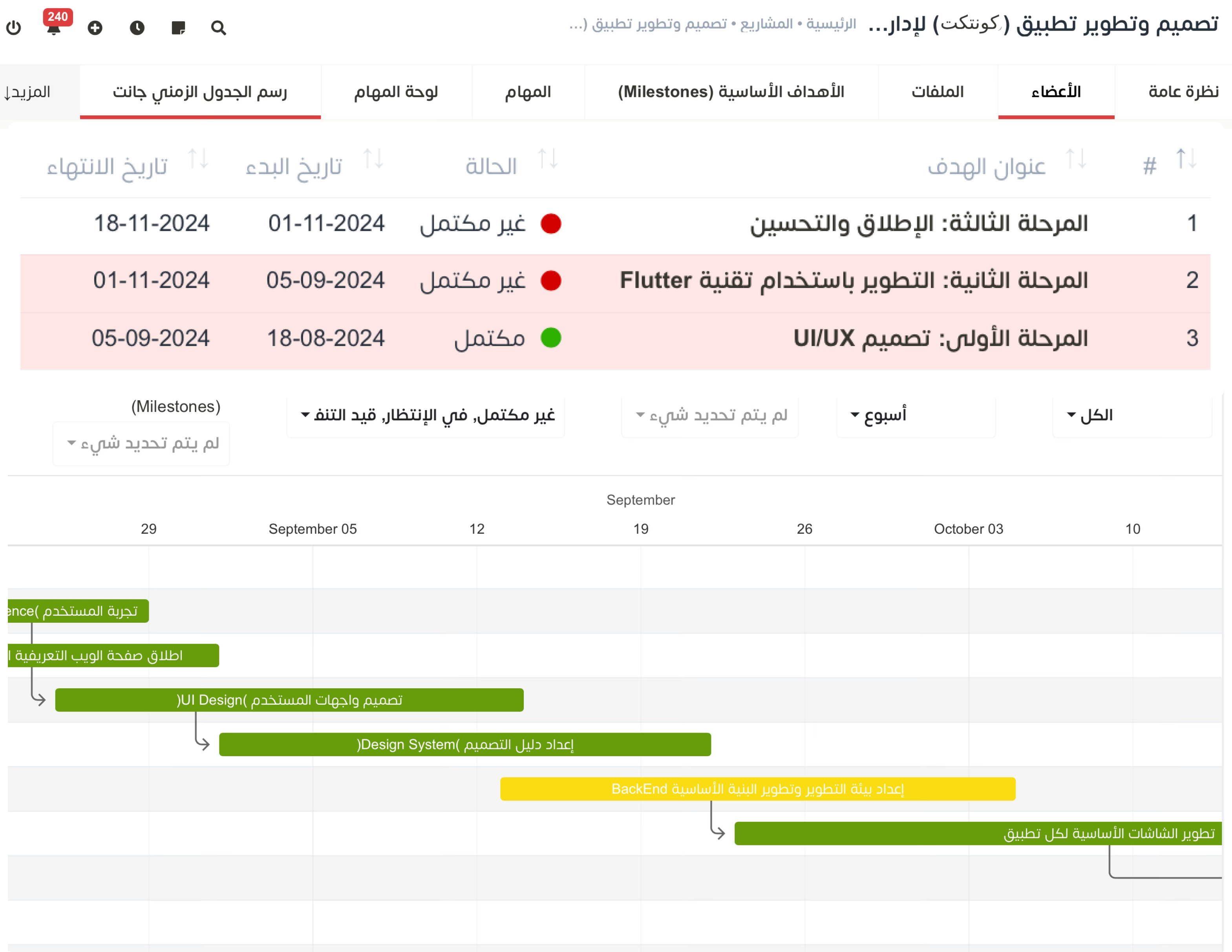Sort by تاريخ الانتهاء column arrows
Screen dimensions: 1232x952
pos(198,160)
